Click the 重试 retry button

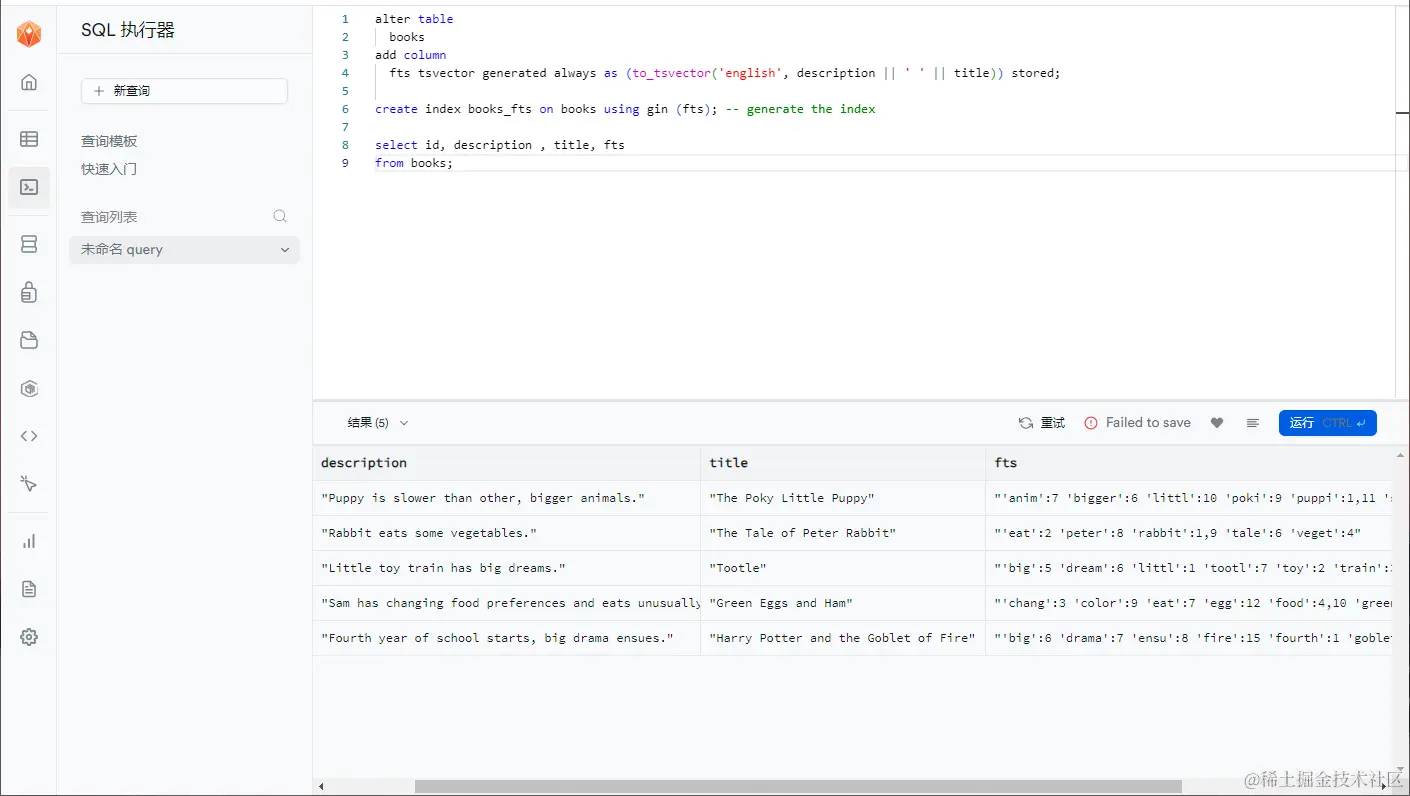coord(1041,423)
